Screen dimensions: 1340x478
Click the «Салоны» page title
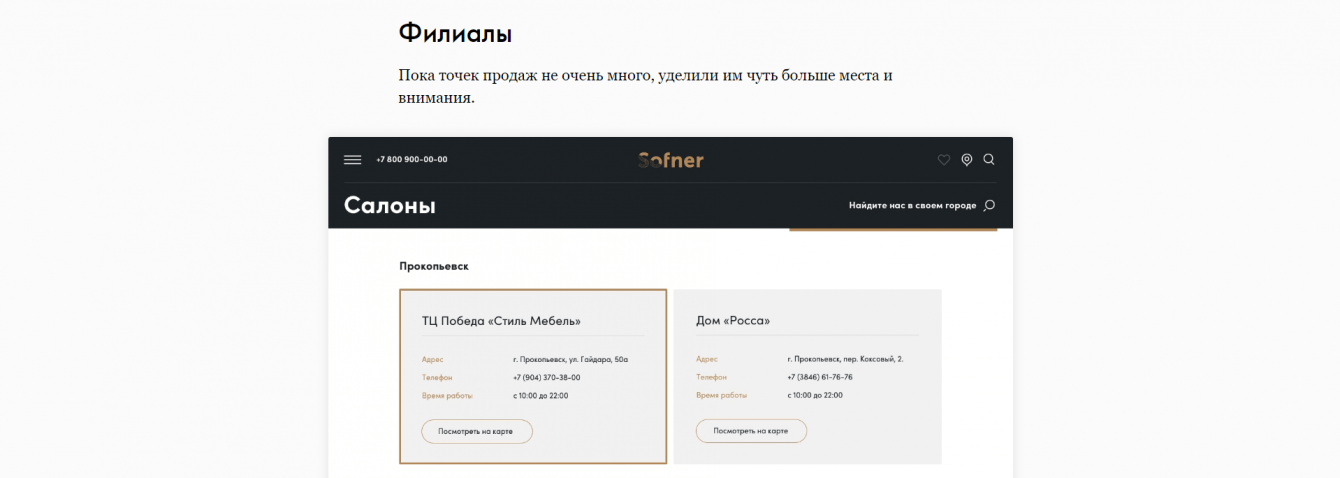tap(390, 206)
